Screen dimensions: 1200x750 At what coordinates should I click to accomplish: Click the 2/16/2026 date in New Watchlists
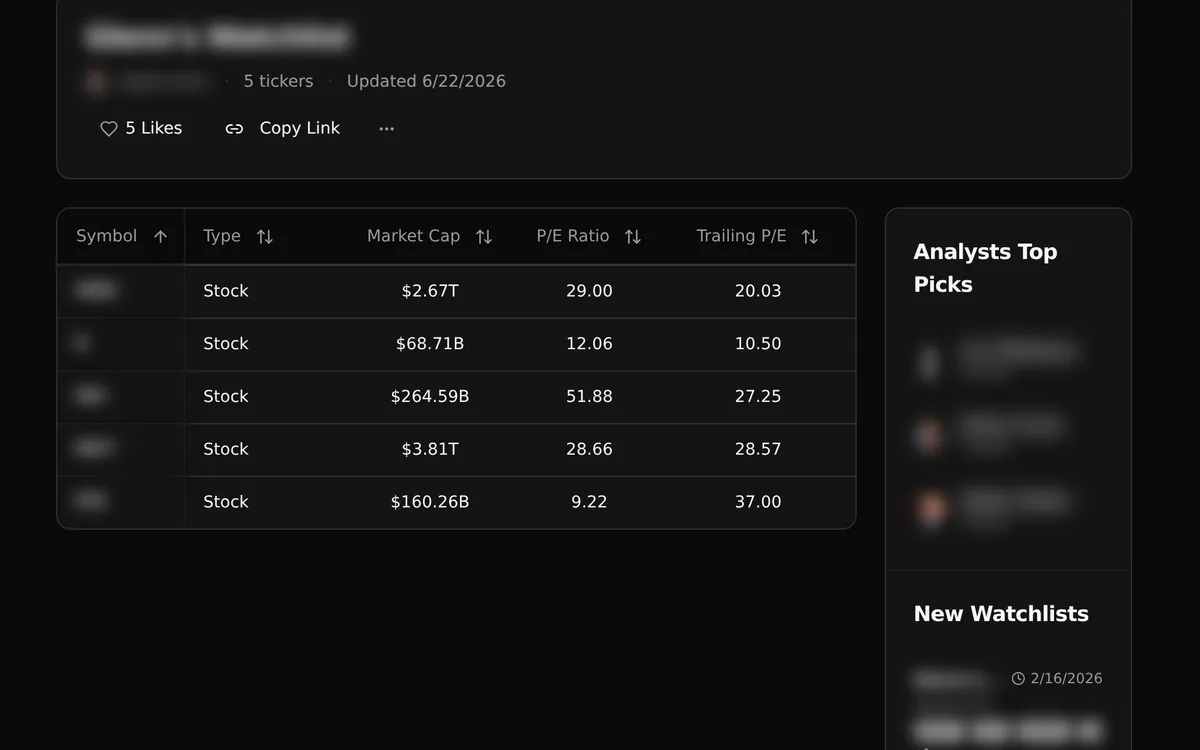pyautogui.click(x=1066, y=678)
